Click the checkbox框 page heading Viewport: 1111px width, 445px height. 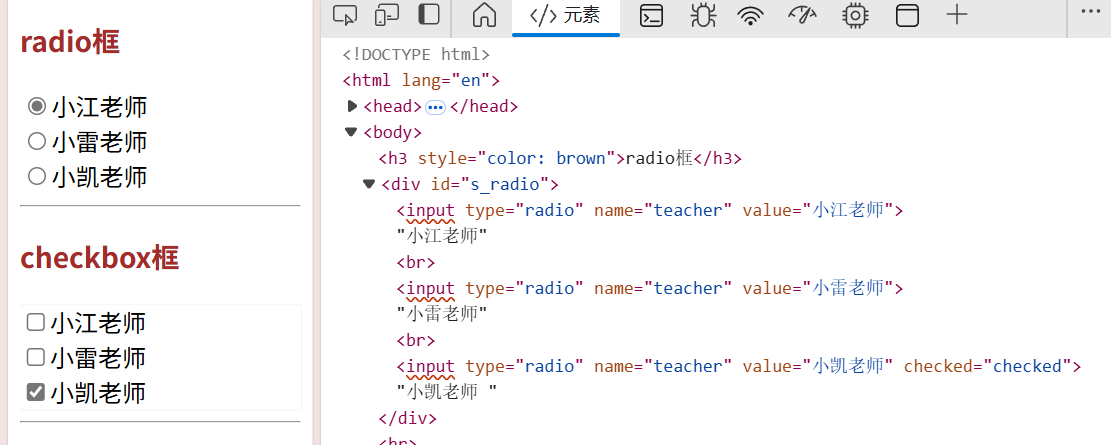point(99,258)
